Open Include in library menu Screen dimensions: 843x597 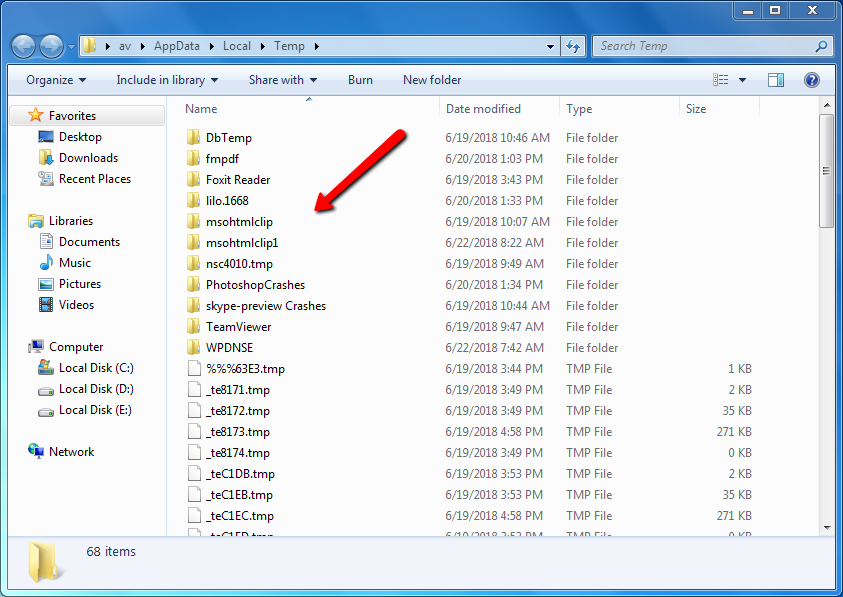point(167,80)
